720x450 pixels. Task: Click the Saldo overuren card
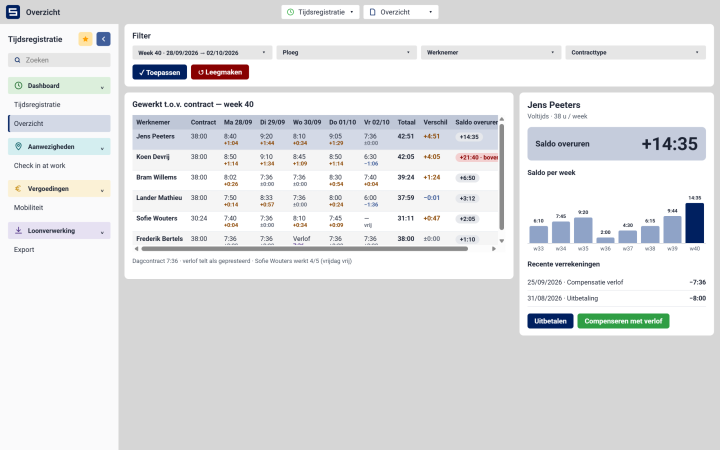617,144
